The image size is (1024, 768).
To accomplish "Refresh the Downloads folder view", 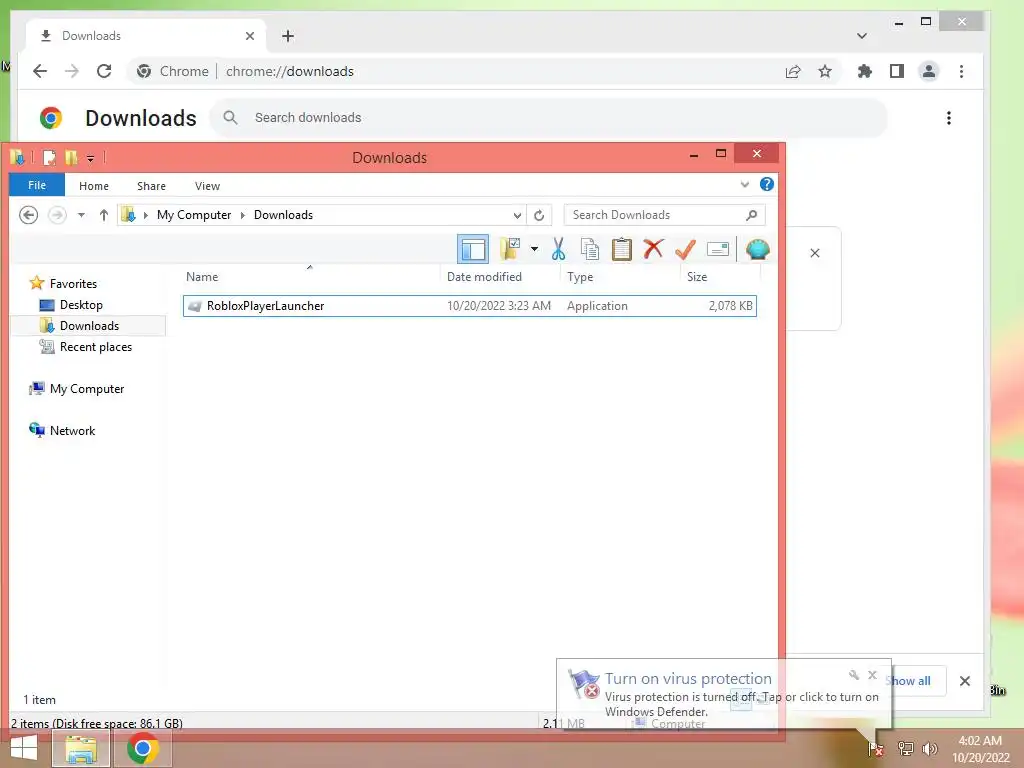I will pos(539,215).
